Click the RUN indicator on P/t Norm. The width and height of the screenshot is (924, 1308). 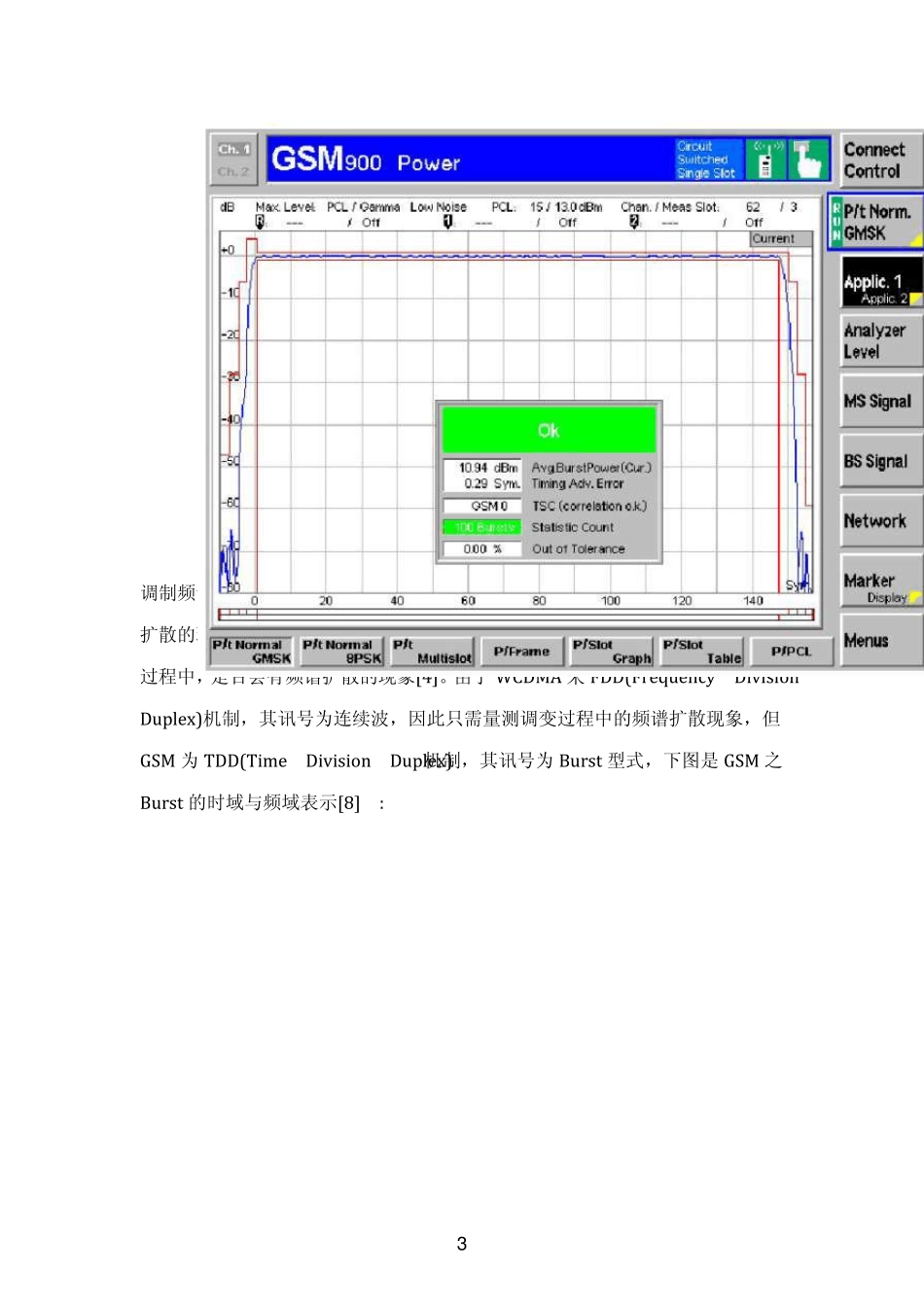[835, 223]
